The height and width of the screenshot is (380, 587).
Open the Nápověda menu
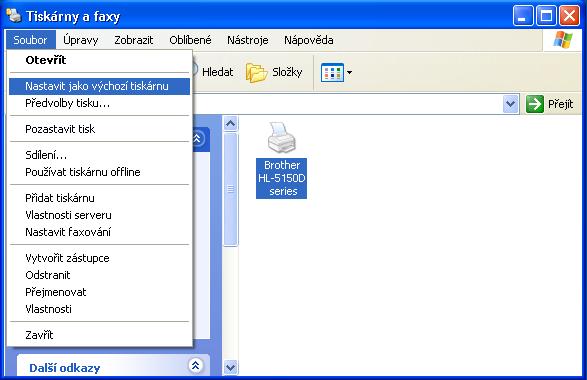coord(308,40)
